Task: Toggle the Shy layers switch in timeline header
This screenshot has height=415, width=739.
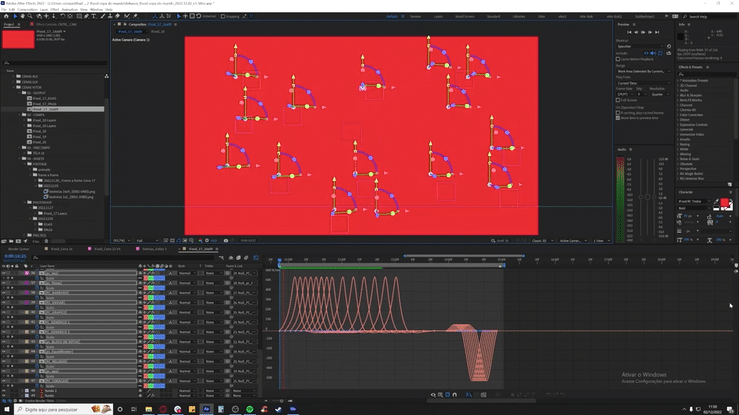Action: point(231,258)
